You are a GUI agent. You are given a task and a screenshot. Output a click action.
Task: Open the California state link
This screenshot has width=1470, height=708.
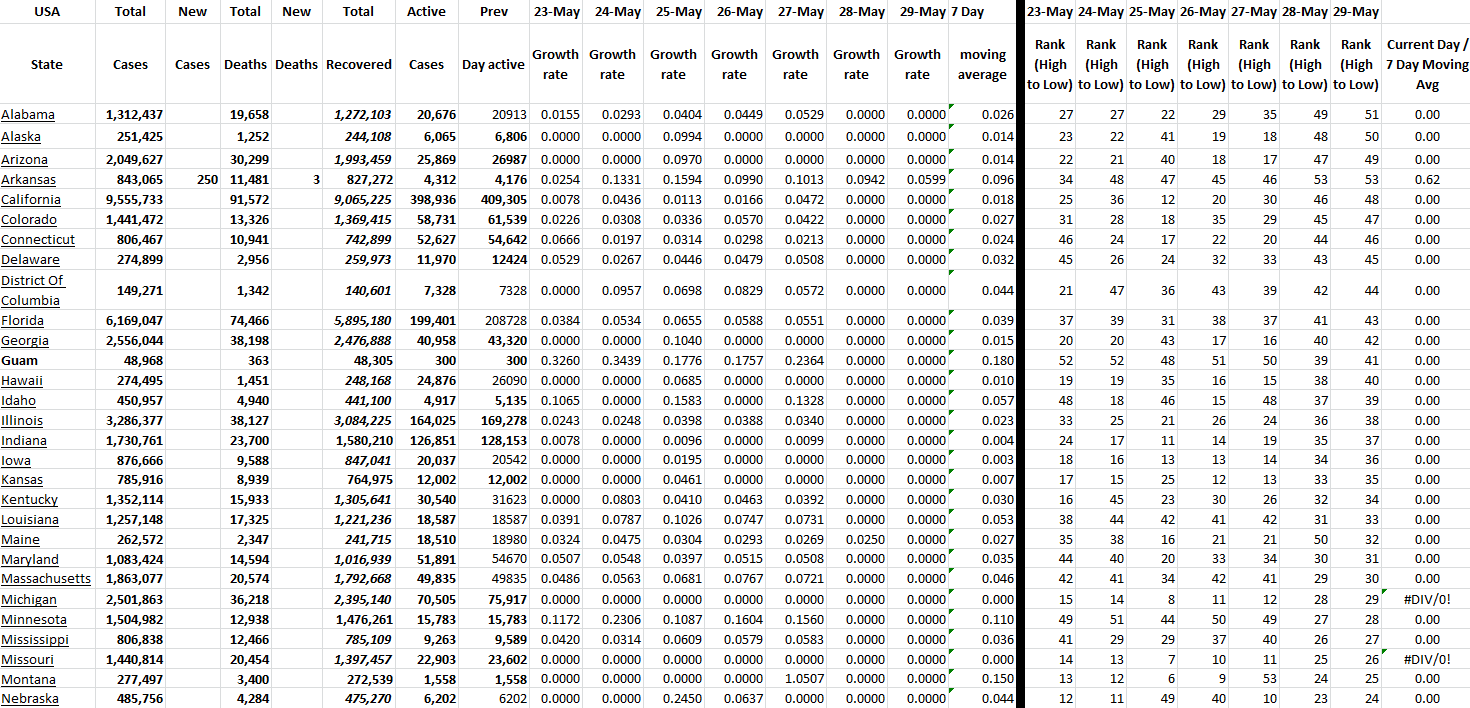coord(31,200)
